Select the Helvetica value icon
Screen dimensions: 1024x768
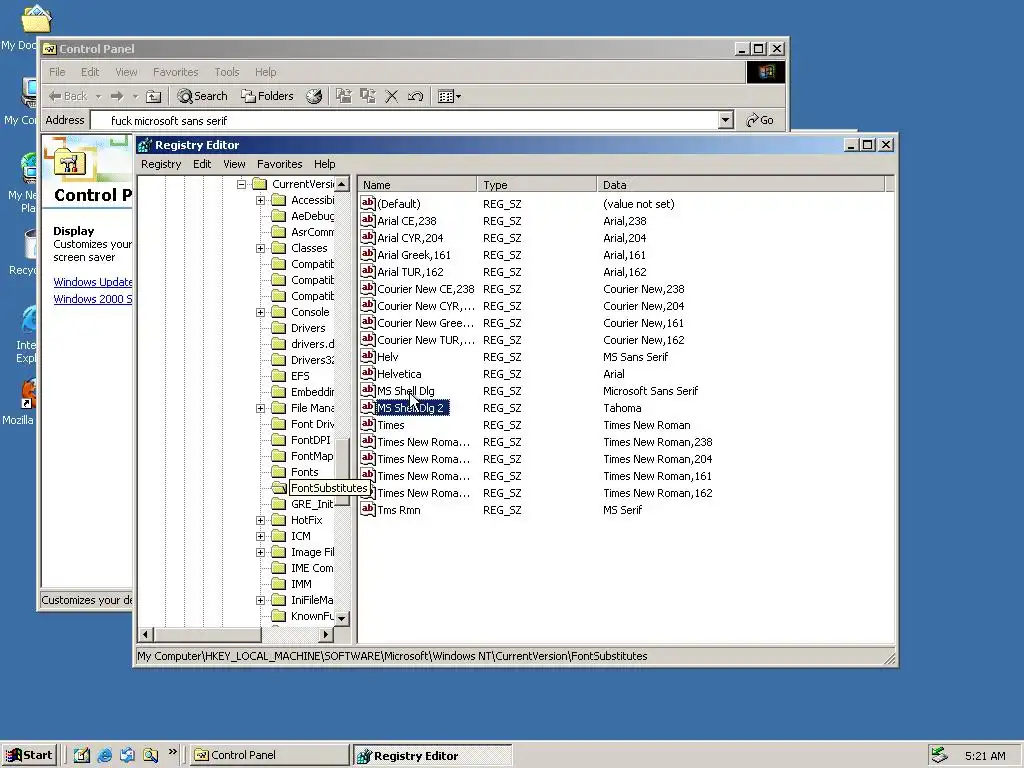[x=368, y=373]
